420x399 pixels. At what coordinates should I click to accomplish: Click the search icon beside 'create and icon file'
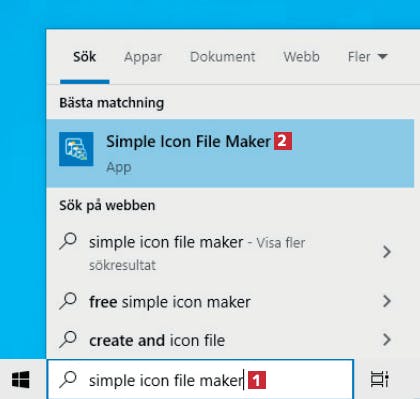(x=68, y=339)
